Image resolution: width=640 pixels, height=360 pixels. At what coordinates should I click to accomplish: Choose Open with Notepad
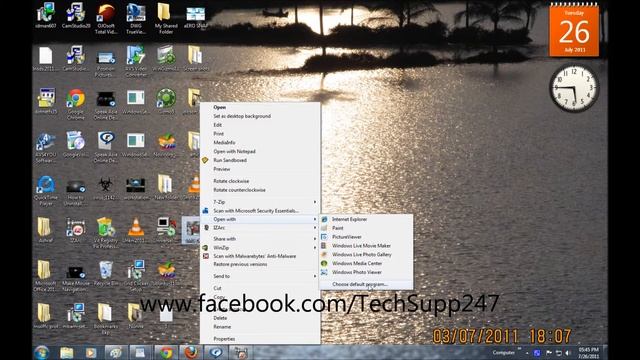click(260, 151)
